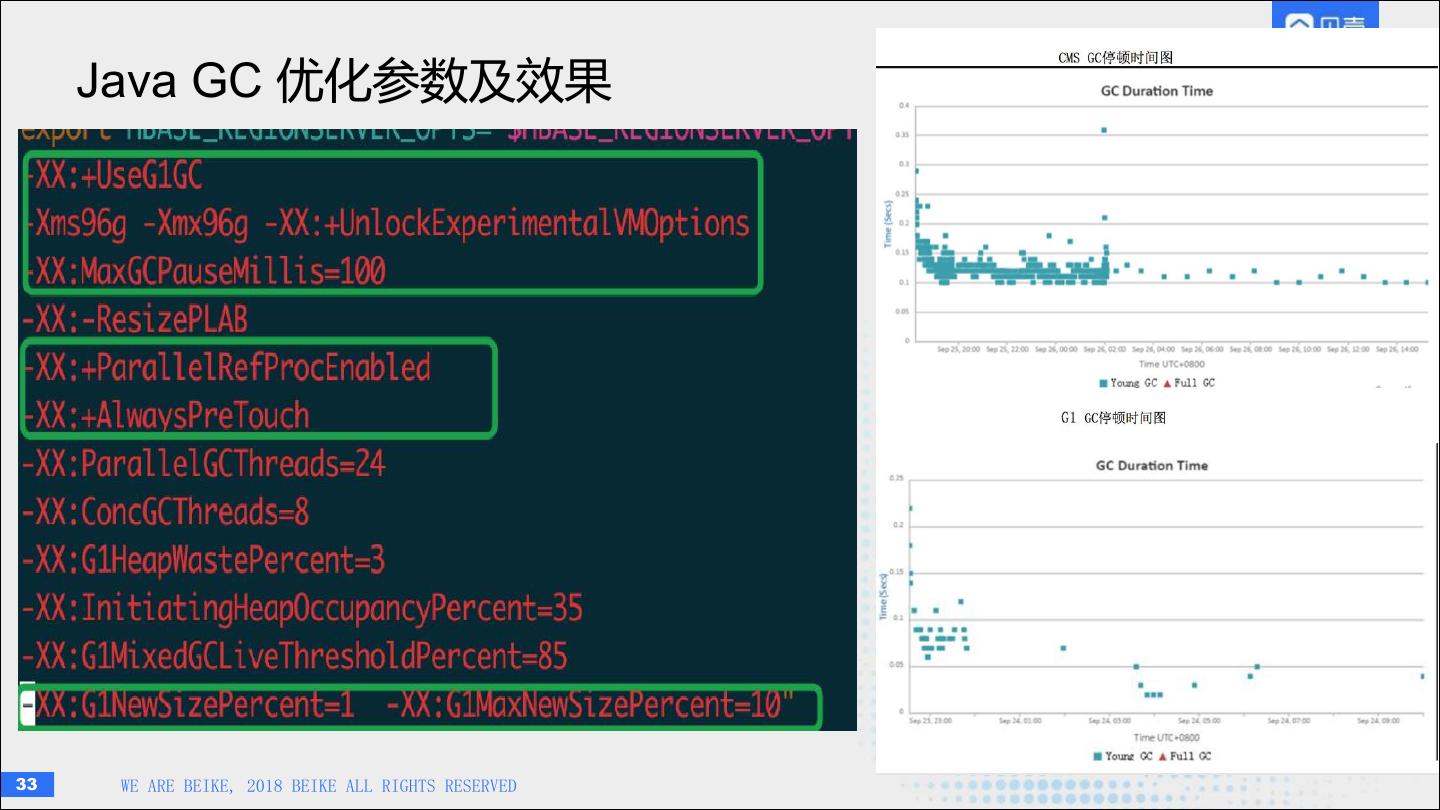
Task: Click the "Sep 25, 22:00" axis tick
Action: click(x=1007, y=350)
